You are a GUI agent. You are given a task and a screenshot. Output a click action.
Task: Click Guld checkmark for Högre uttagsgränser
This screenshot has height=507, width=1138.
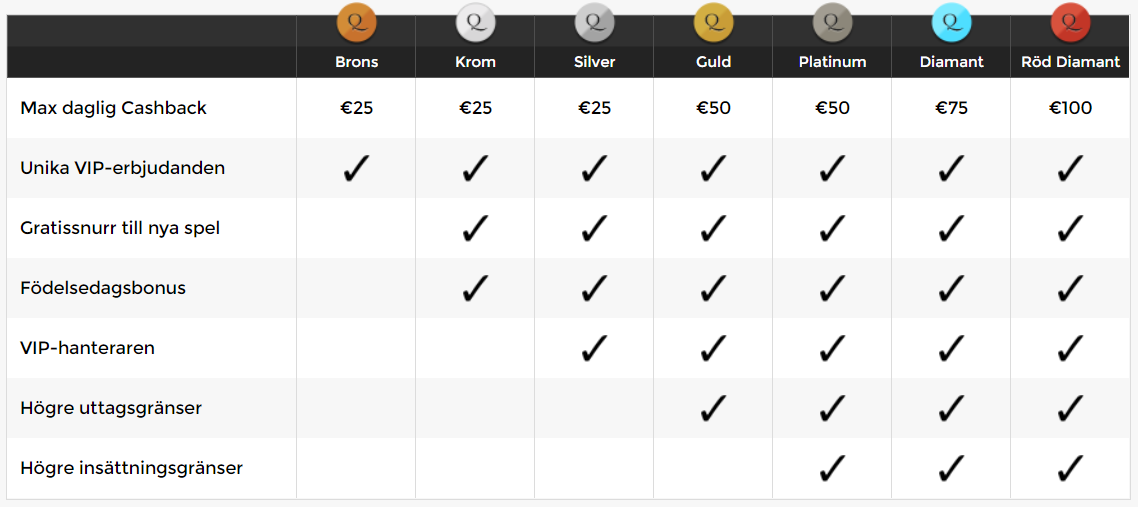click(713, 408)
